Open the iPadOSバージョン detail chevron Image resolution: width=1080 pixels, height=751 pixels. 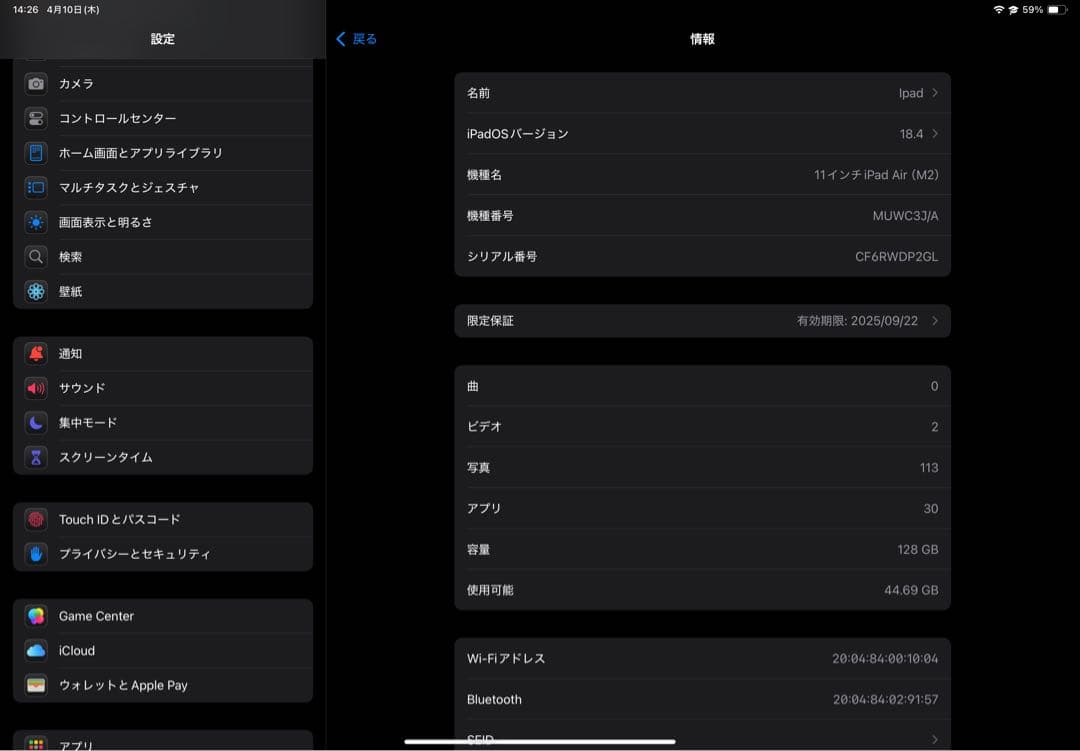click(700, 133)
